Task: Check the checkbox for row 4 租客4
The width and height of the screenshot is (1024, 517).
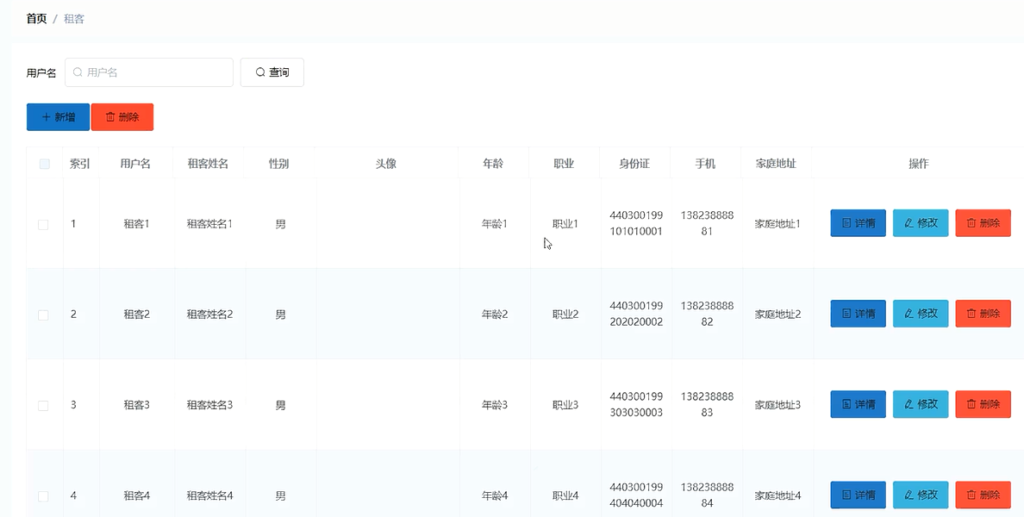Action: pos(43,497)
